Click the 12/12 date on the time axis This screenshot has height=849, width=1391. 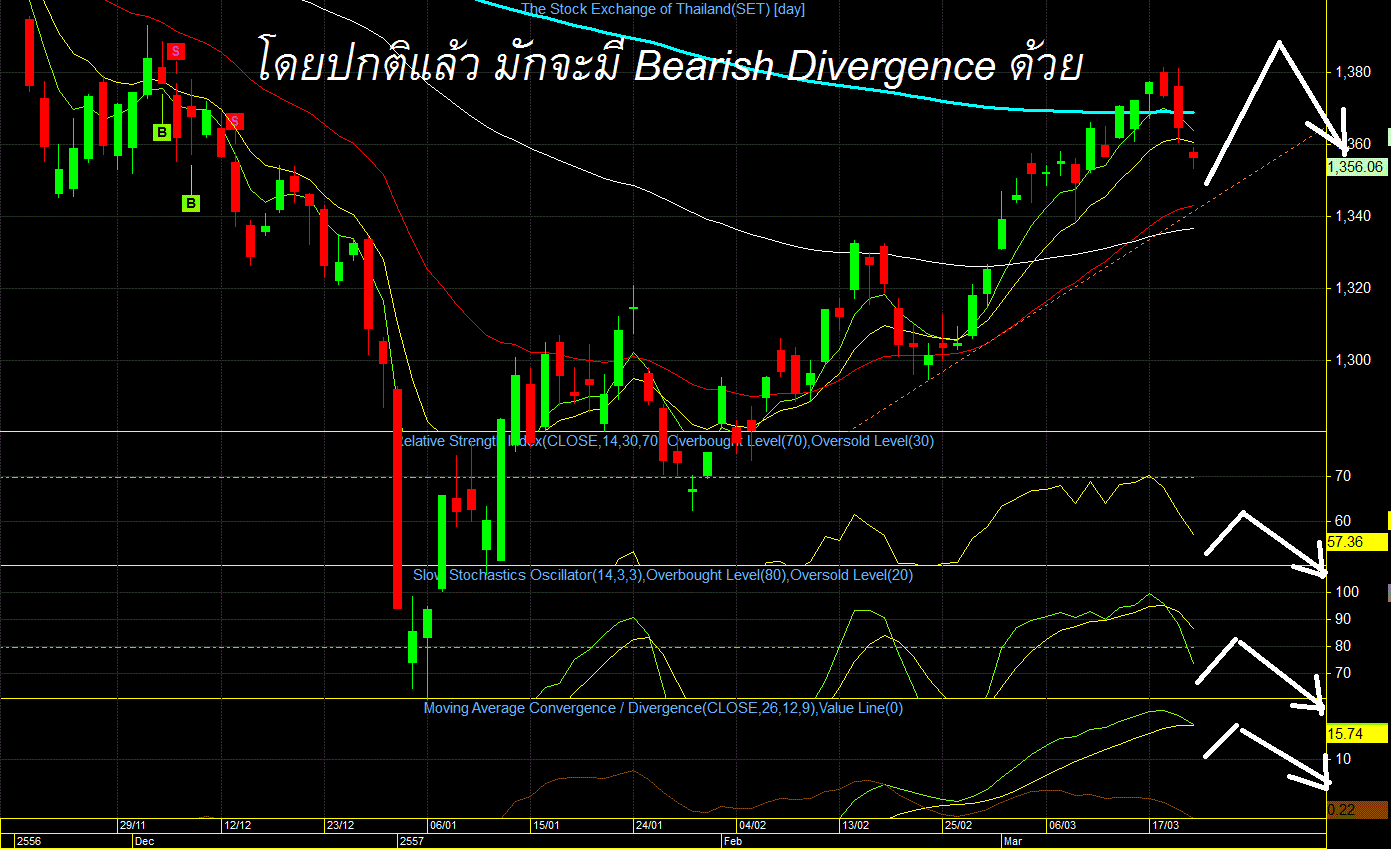pos(239,826)
